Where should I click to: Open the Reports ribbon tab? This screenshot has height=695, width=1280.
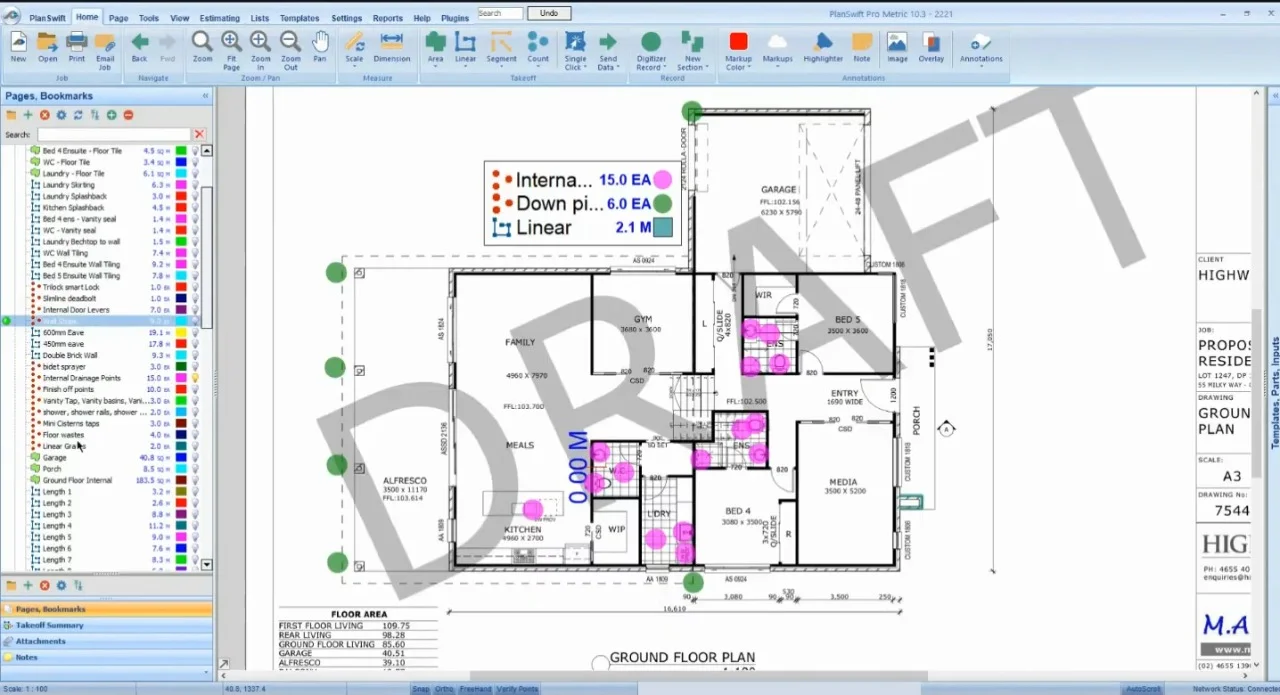(x=387, y=18)
